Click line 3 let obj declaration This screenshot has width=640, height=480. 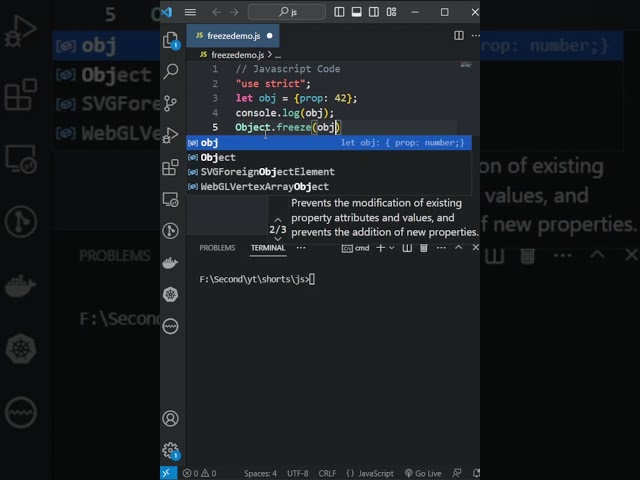[x=296, y=98]
